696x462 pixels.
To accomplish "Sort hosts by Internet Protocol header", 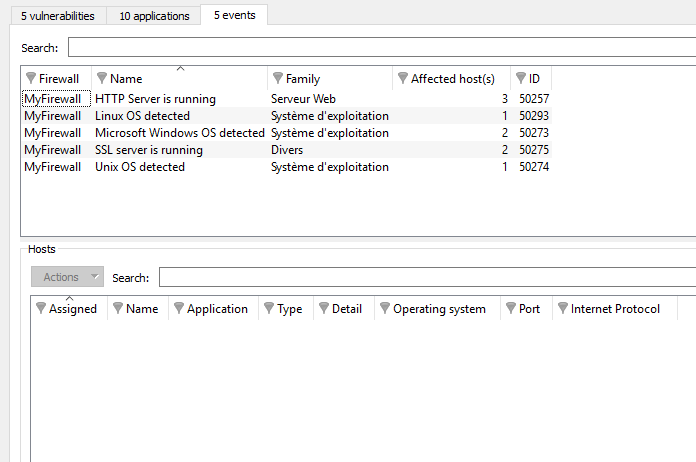I will (615, 308).
